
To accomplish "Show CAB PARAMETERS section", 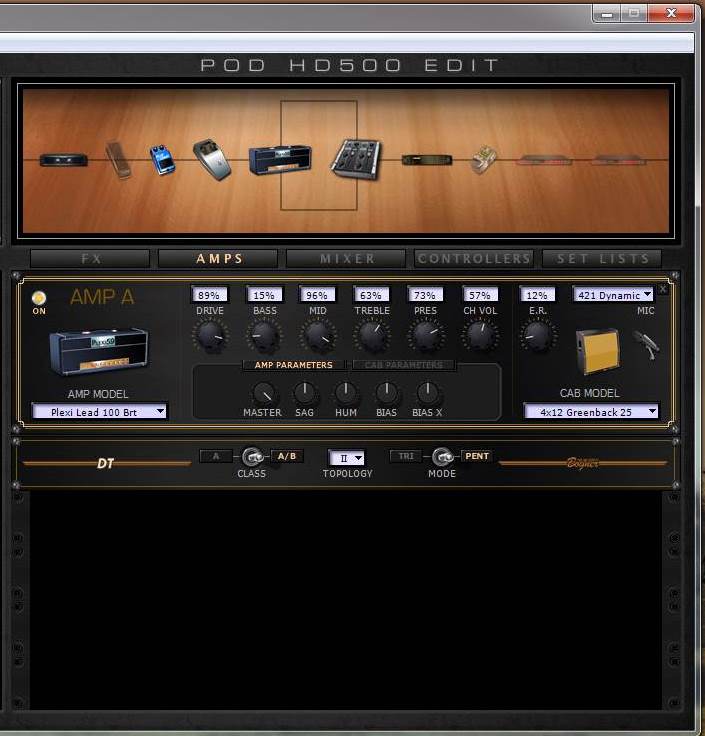I will [404, 365].
